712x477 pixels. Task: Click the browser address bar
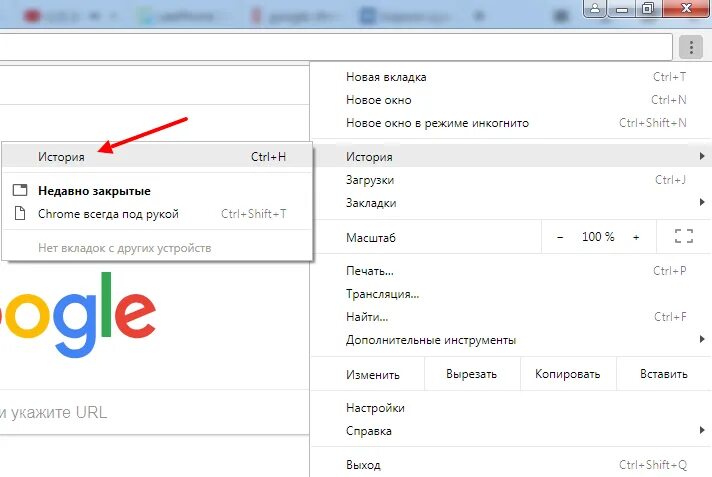tap(336, 46)
